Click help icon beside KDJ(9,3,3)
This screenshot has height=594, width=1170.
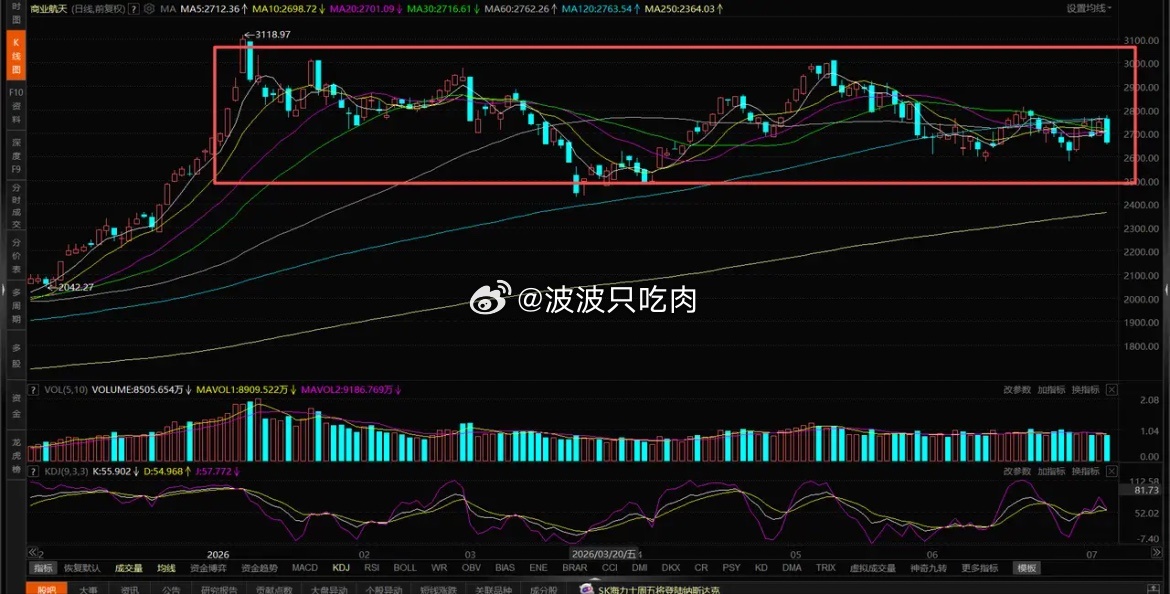[x=33, y=472]
